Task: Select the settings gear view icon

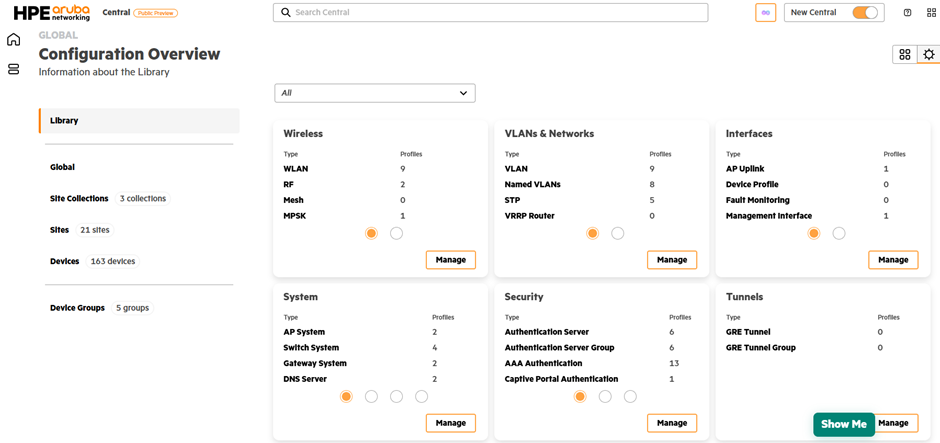Action: coord(929,55)
